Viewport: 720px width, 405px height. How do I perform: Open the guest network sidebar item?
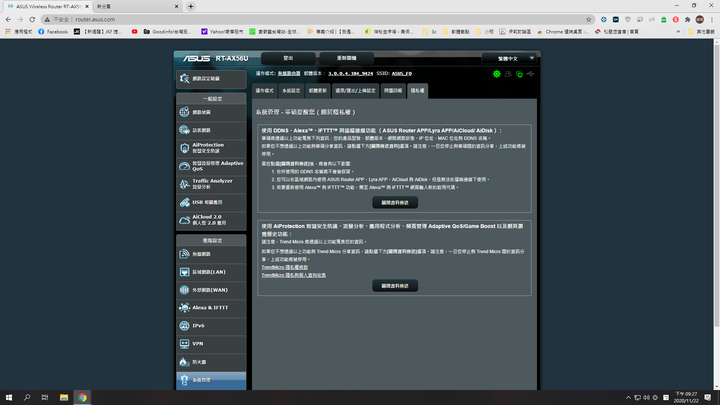click(x=211, y=130)
